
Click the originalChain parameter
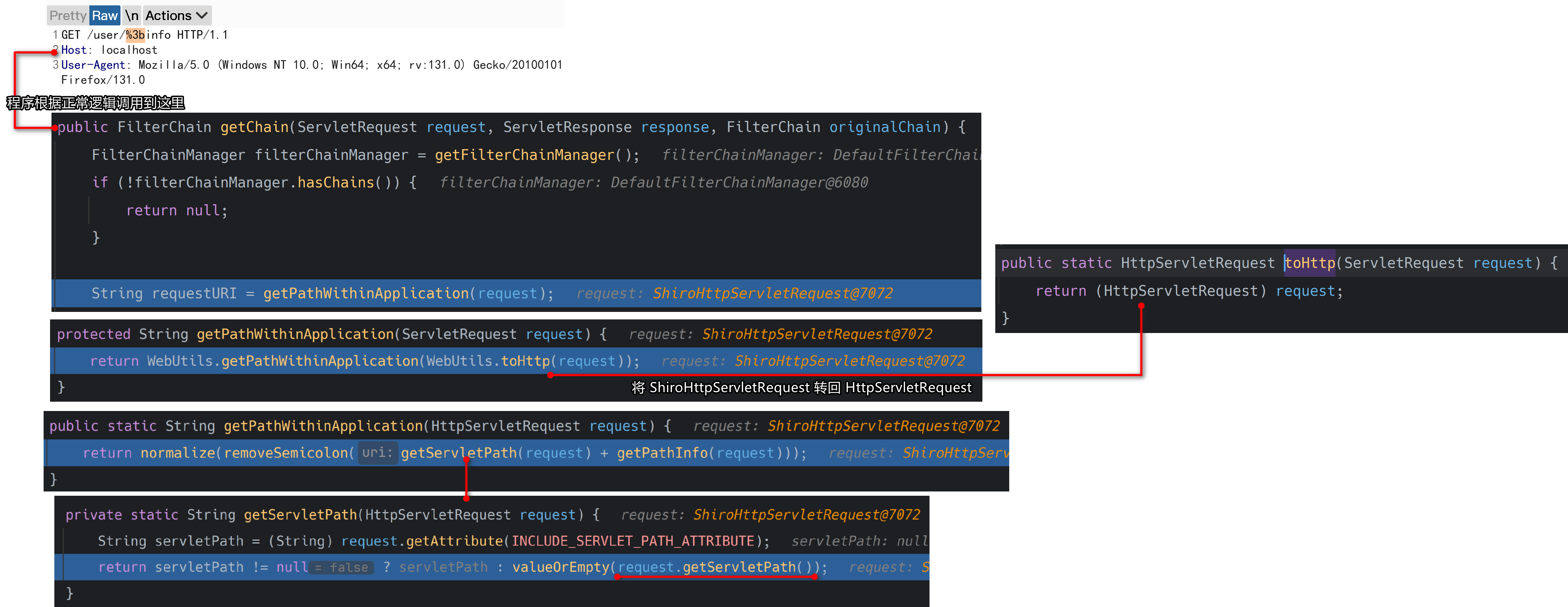point(885,127)
